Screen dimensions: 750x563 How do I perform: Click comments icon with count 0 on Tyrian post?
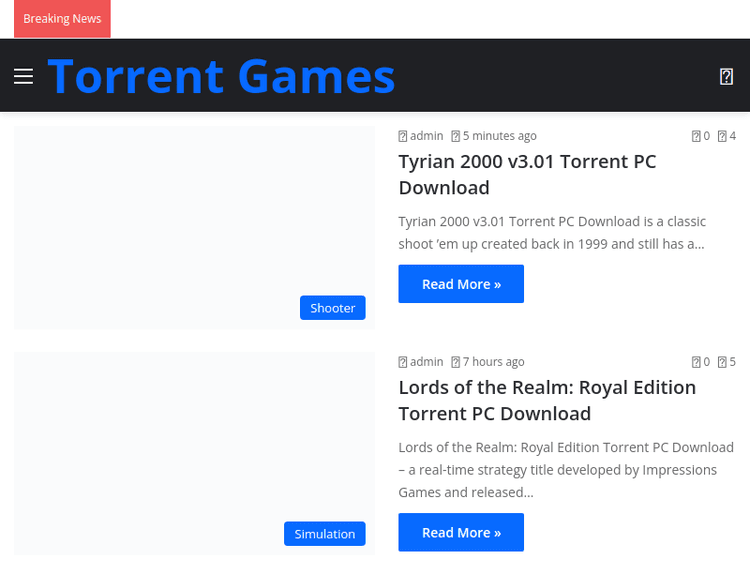tap(696, 136)
